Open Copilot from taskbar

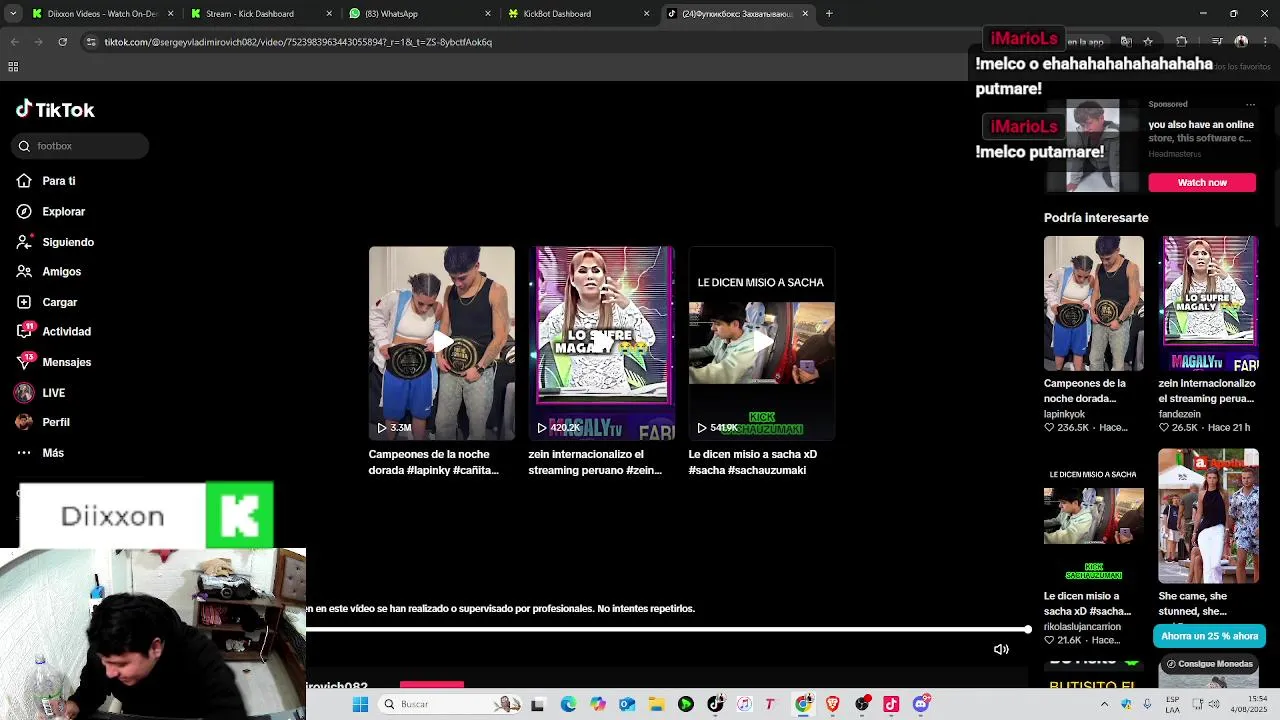[x=598, y=704]
